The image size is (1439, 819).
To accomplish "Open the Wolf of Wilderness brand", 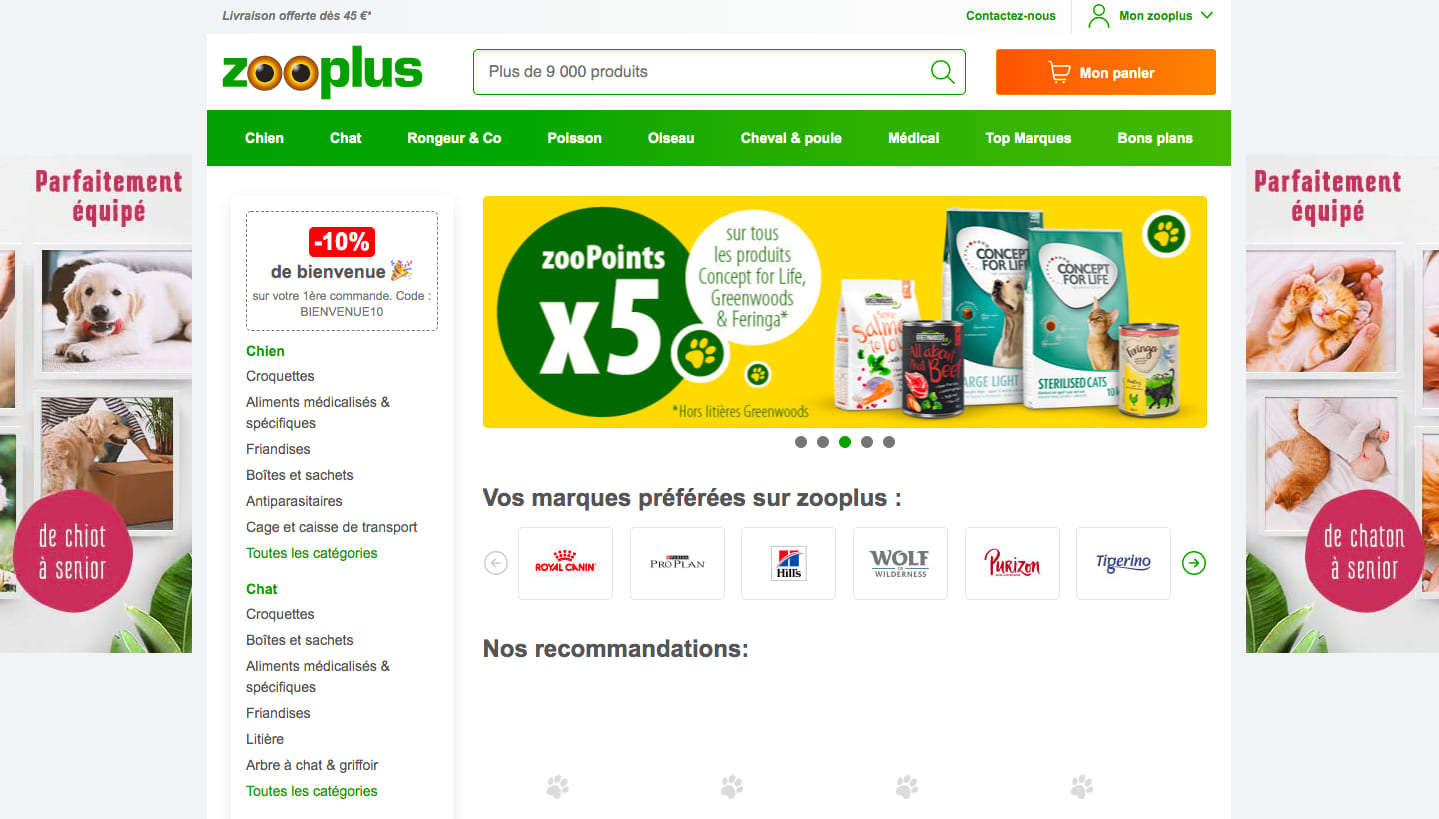I will 900,563.
